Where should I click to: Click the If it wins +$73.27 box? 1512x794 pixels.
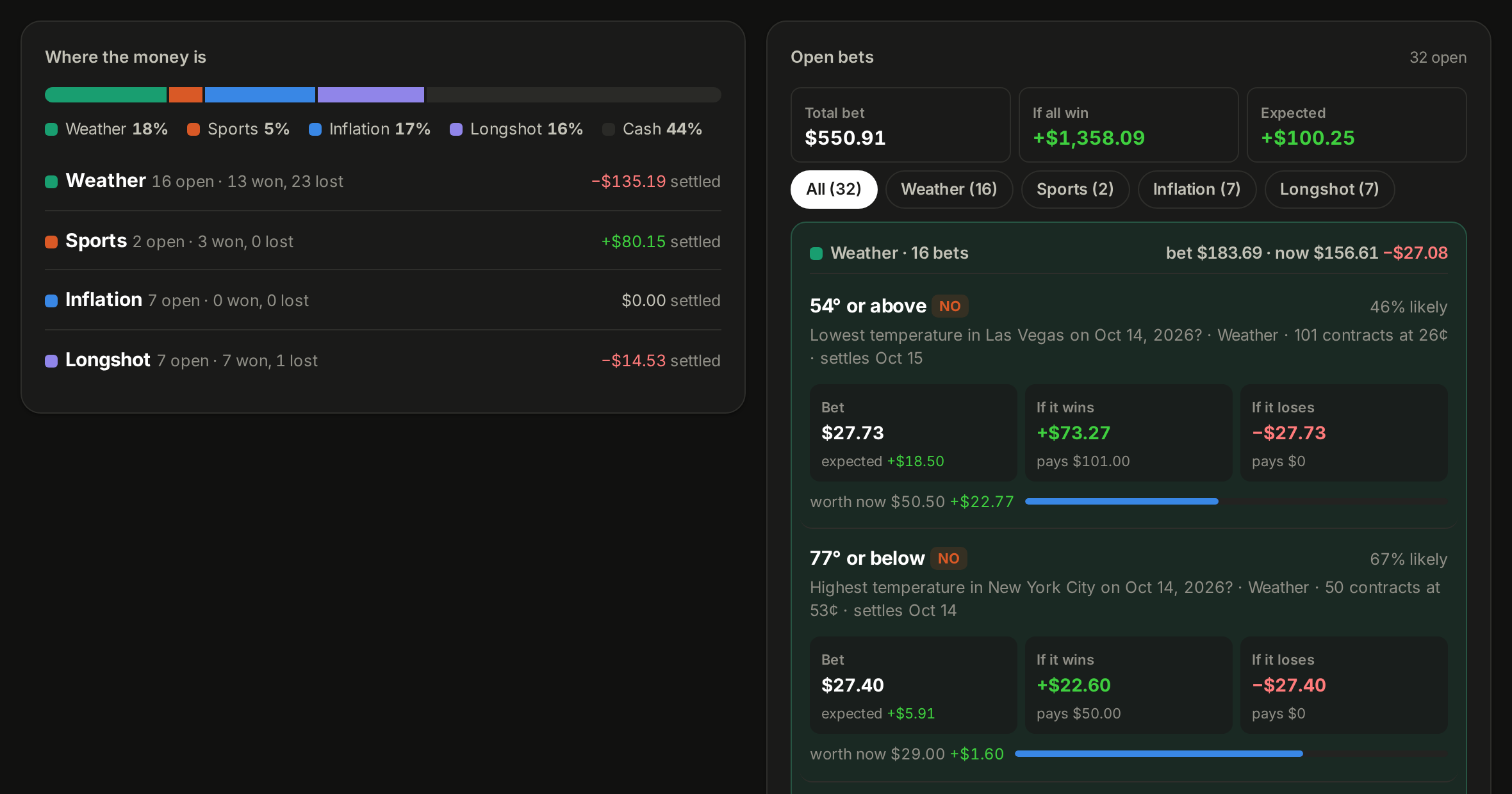pyautogui.click(x=1128, y=433)
